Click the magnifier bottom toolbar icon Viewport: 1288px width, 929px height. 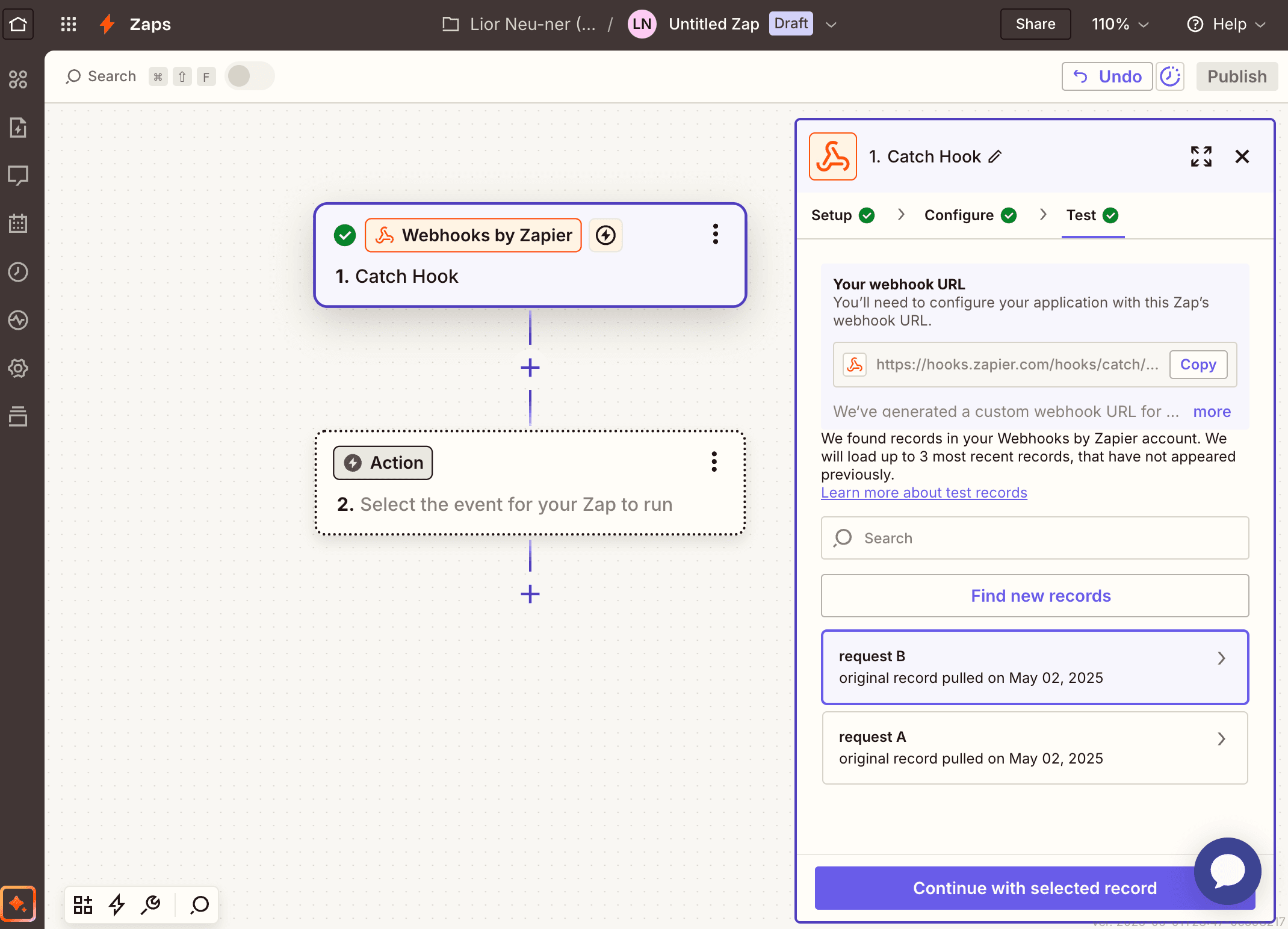coord(199,904)
